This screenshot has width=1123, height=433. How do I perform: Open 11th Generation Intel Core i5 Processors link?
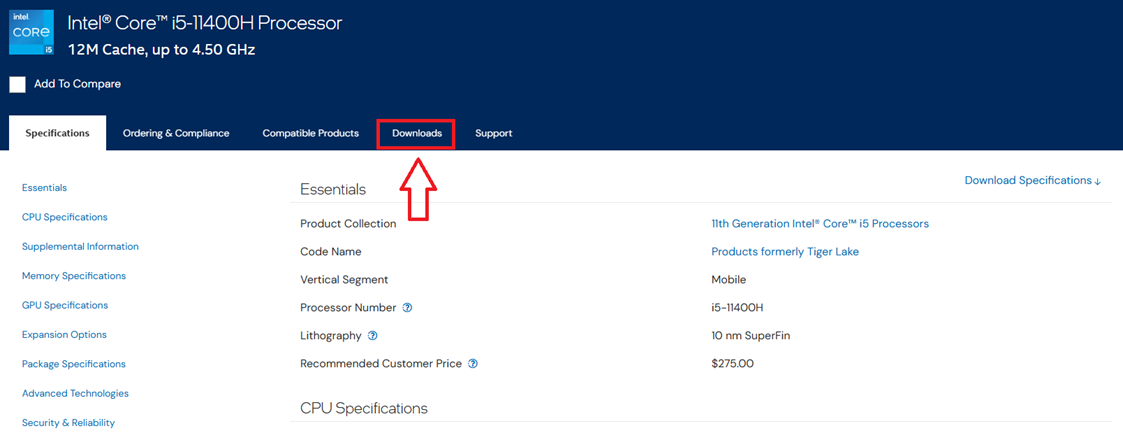[x=819, y=224]
